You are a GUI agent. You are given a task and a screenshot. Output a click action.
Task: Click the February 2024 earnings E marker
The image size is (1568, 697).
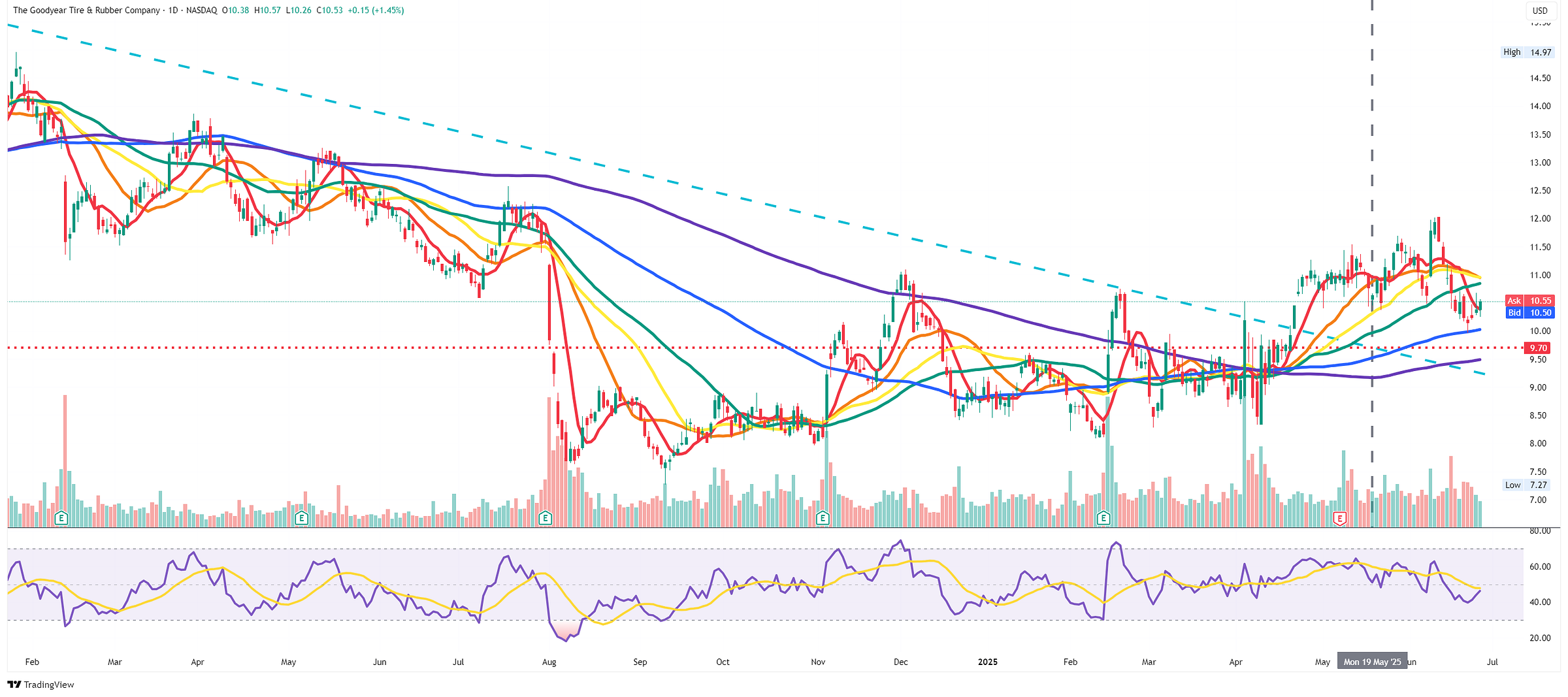click(x=61, y=519)
